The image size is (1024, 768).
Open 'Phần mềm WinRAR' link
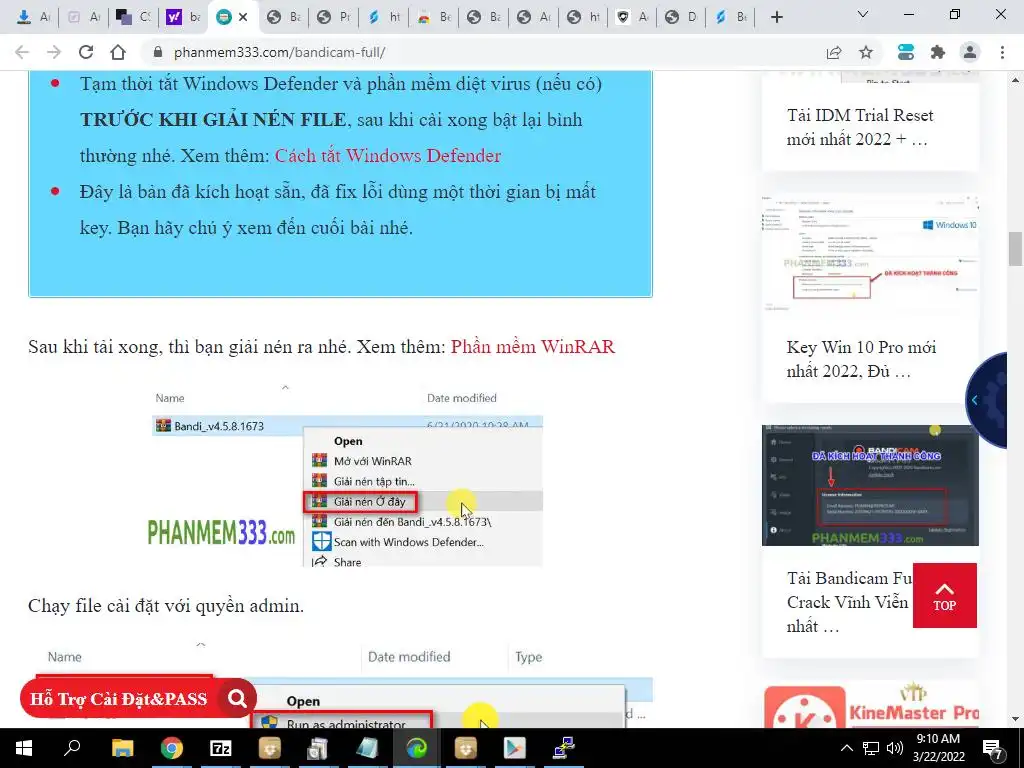pyautogui.click(x=533, y=346)
